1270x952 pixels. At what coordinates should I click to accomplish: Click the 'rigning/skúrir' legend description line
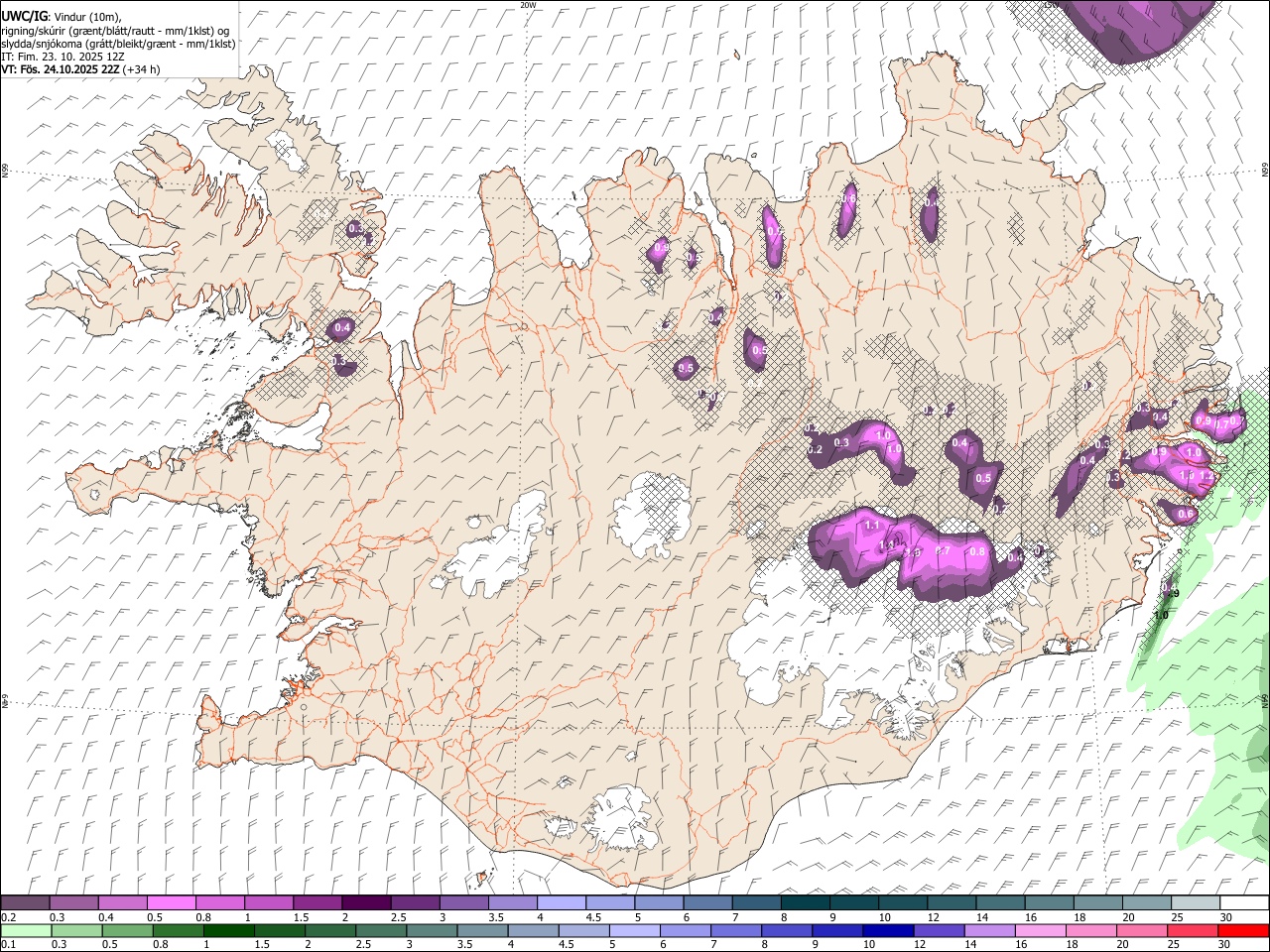[x=115, y=31]
